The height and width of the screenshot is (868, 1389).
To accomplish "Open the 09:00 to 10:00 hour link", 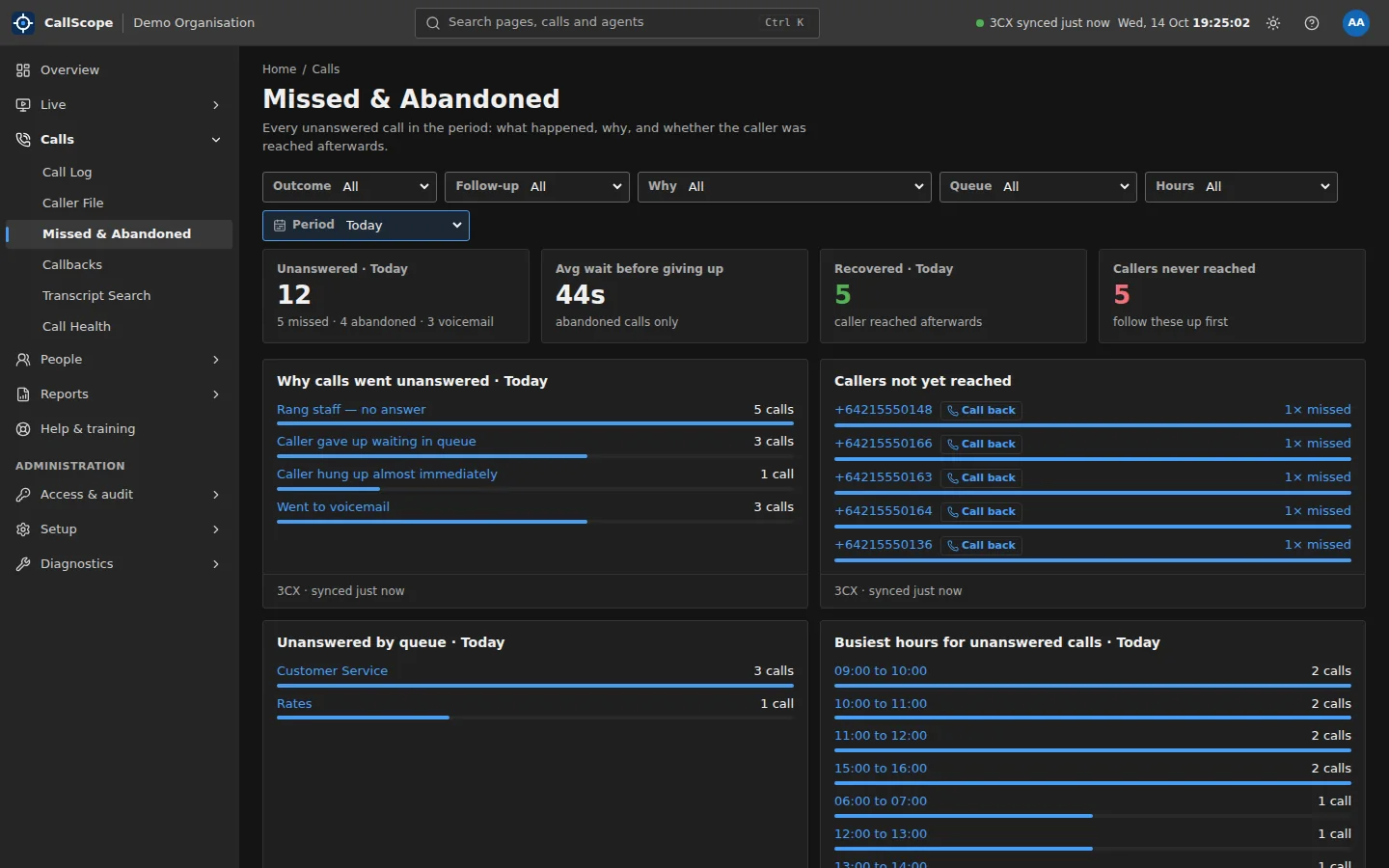I will (881, 671).
